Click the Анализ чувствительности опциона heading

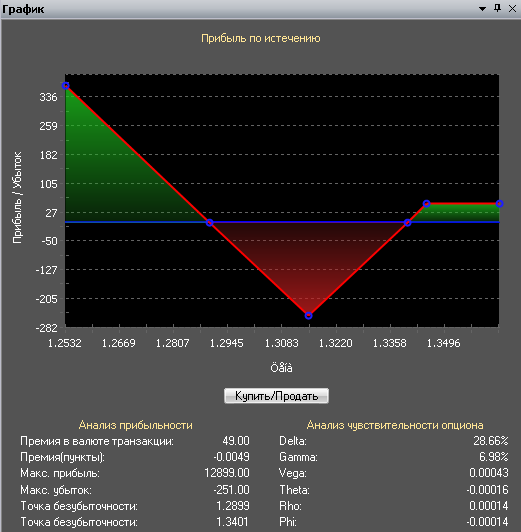(x=395, y=425)
